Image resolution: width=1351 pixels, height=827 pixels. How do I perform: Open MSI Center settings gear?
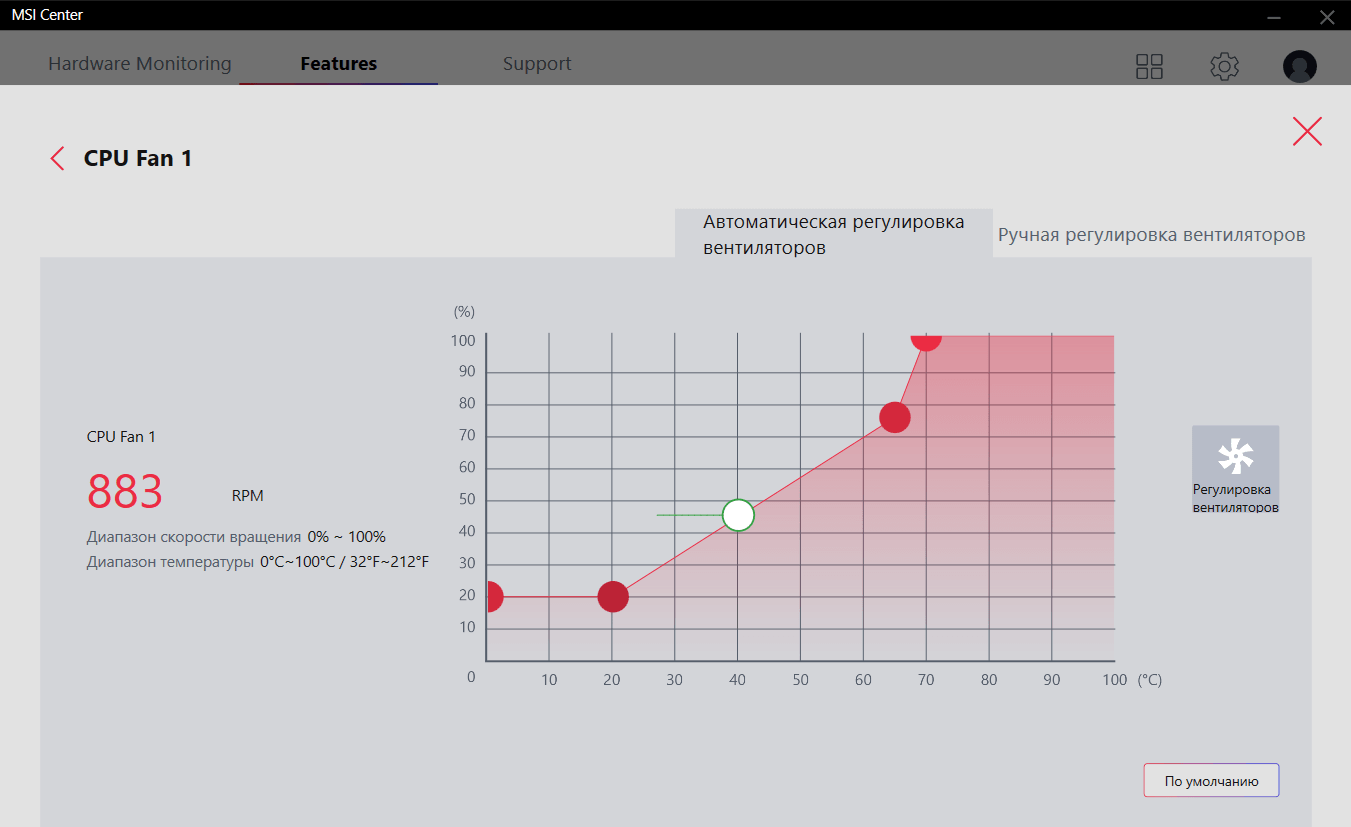click(1224, 66)
